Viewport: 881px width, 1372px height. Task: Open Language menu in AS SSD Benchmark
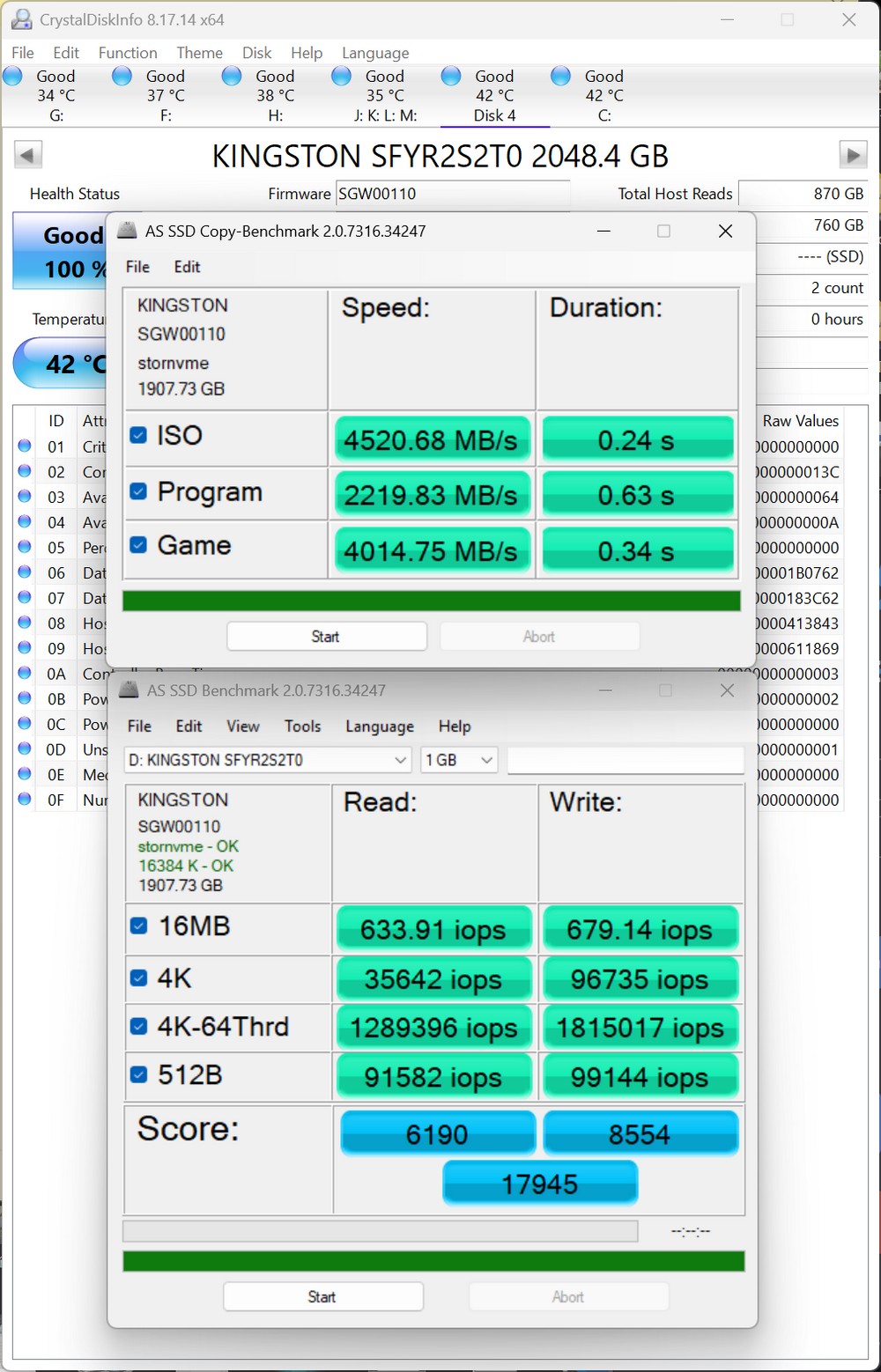click(380, 727)
